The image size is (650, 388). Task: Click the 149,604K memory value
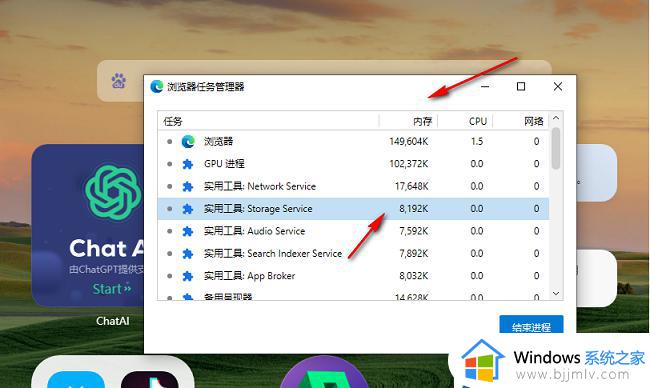pos(408,142)
